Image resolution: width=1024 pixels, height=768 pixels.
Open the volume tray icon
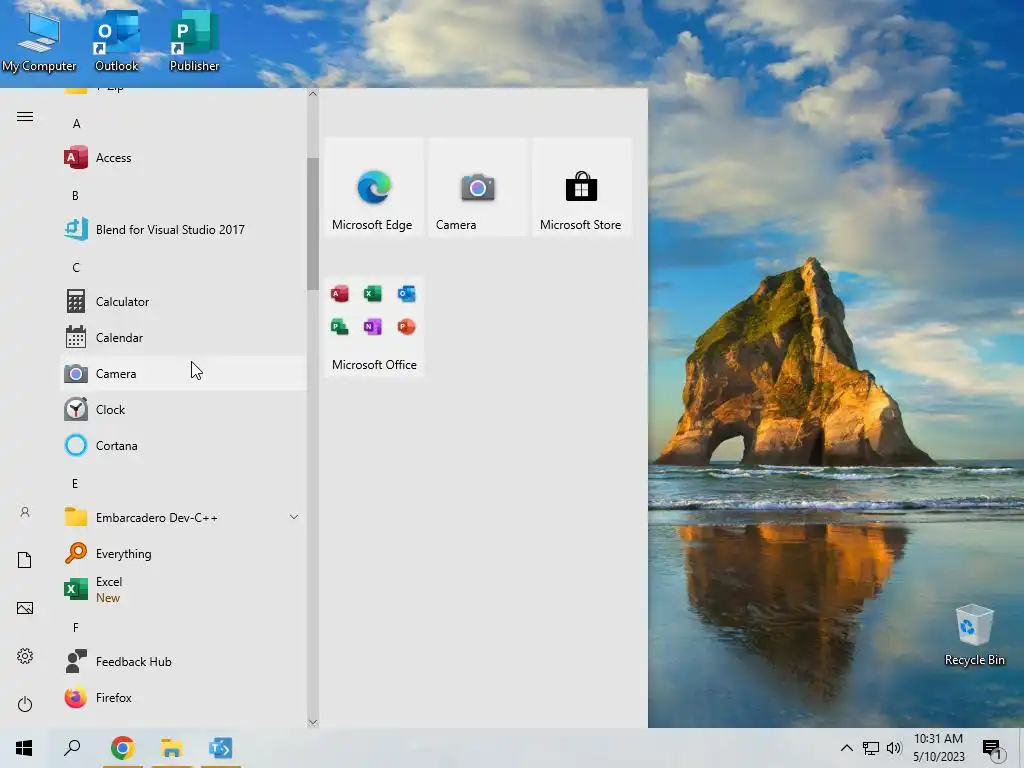[894, 748]
